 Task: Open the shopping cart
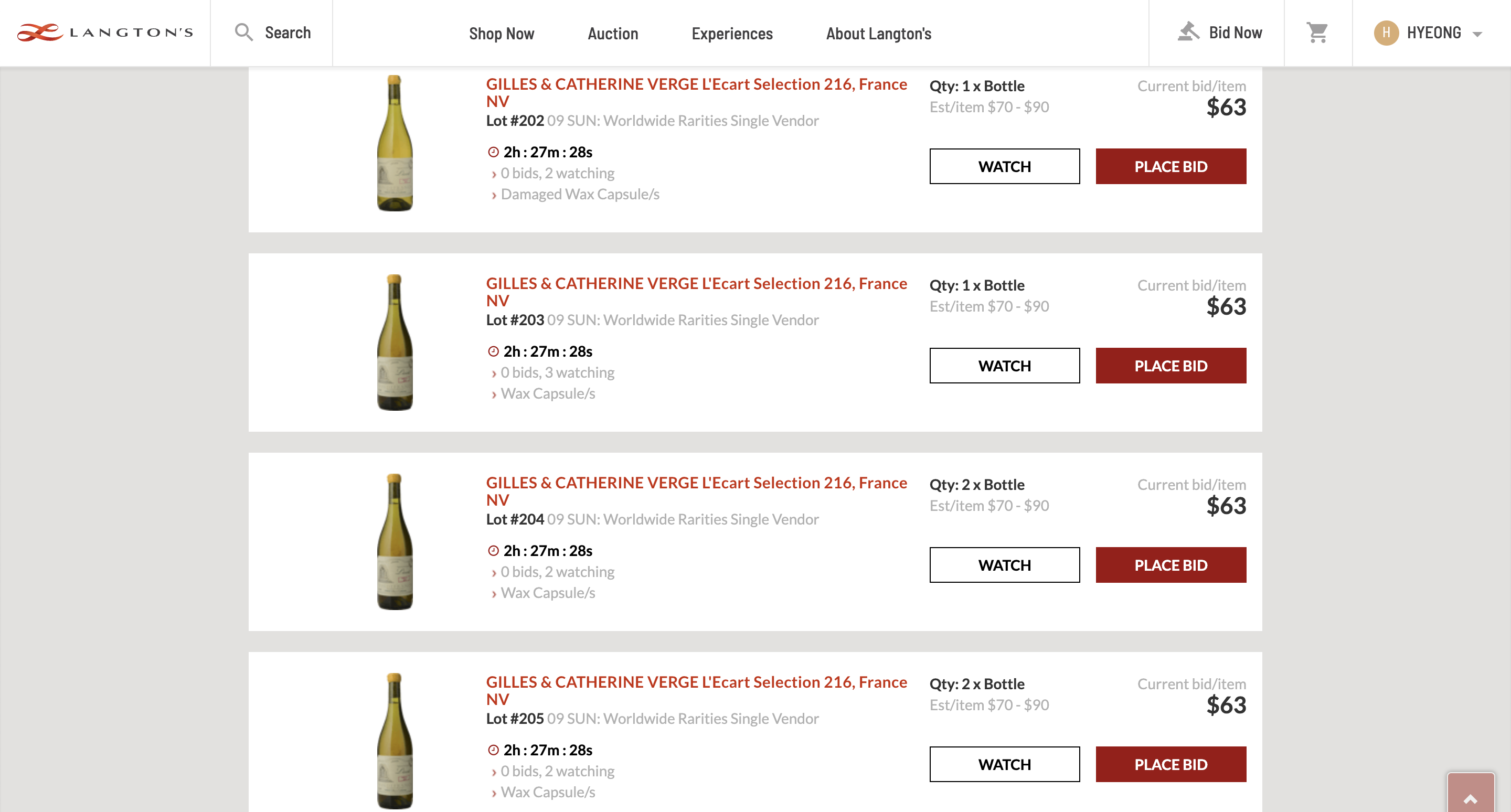click(x=1317, y=32)
